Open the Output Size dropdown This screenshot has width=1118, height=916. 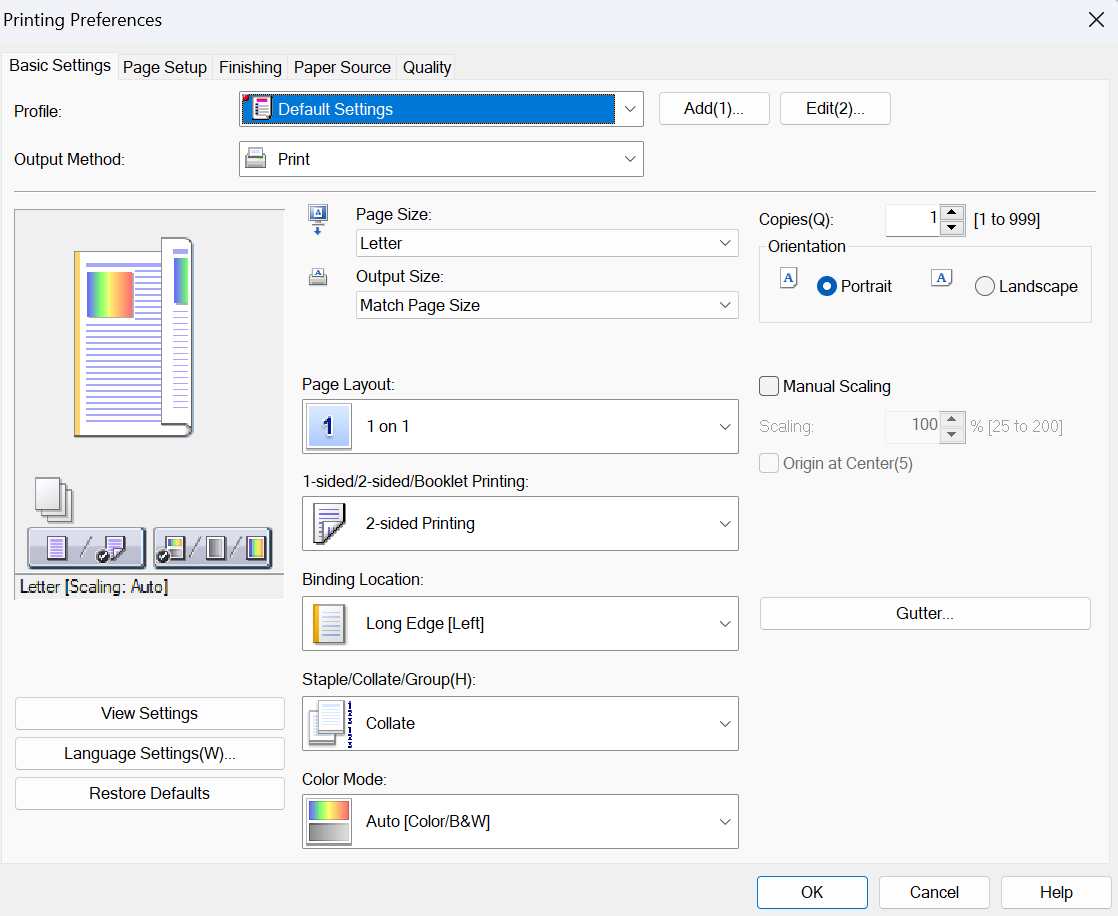click(546, 305)
